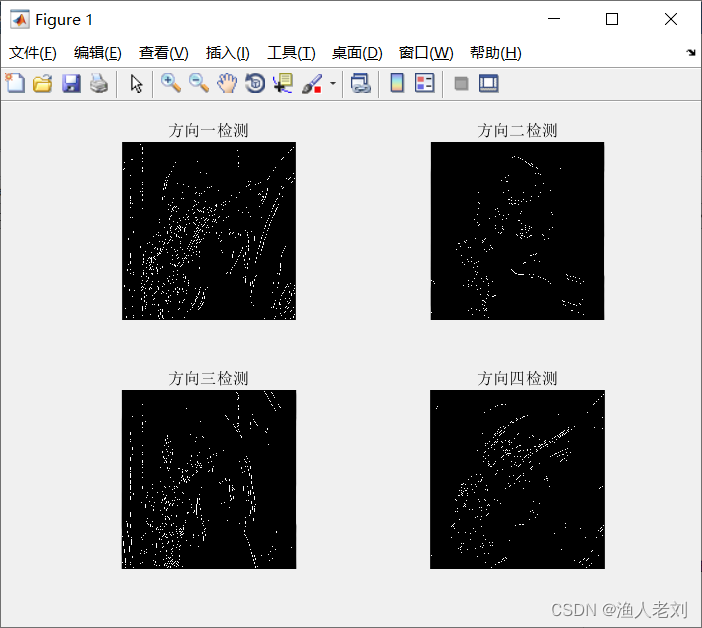Image resolution: width=702 pixels, height=628 pixels.
Task: Enable the Rotate 3D tool
Action: [x=255, y=83]
